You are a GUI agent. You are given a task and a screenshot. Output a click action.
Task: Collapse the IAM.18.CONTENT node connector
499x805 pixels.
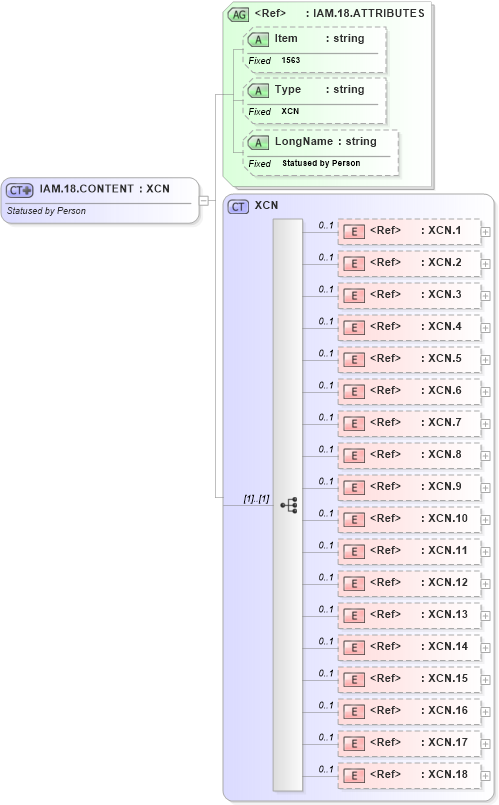pos(204,200)
